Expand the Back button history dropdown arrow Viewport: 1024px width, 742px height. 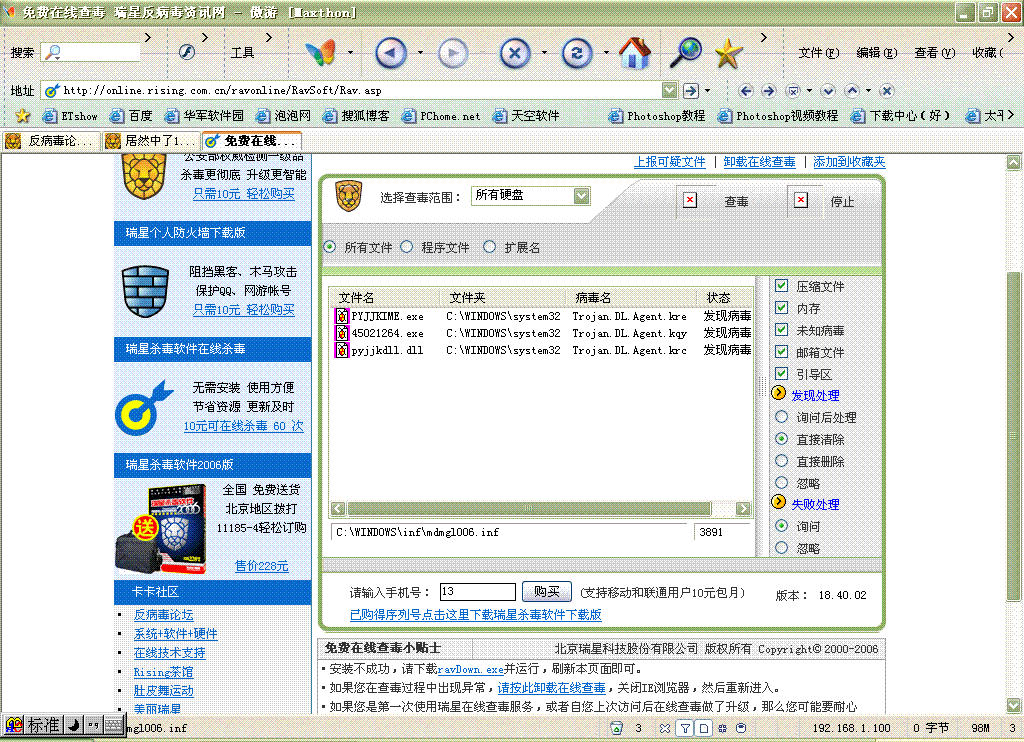[420, 53]
